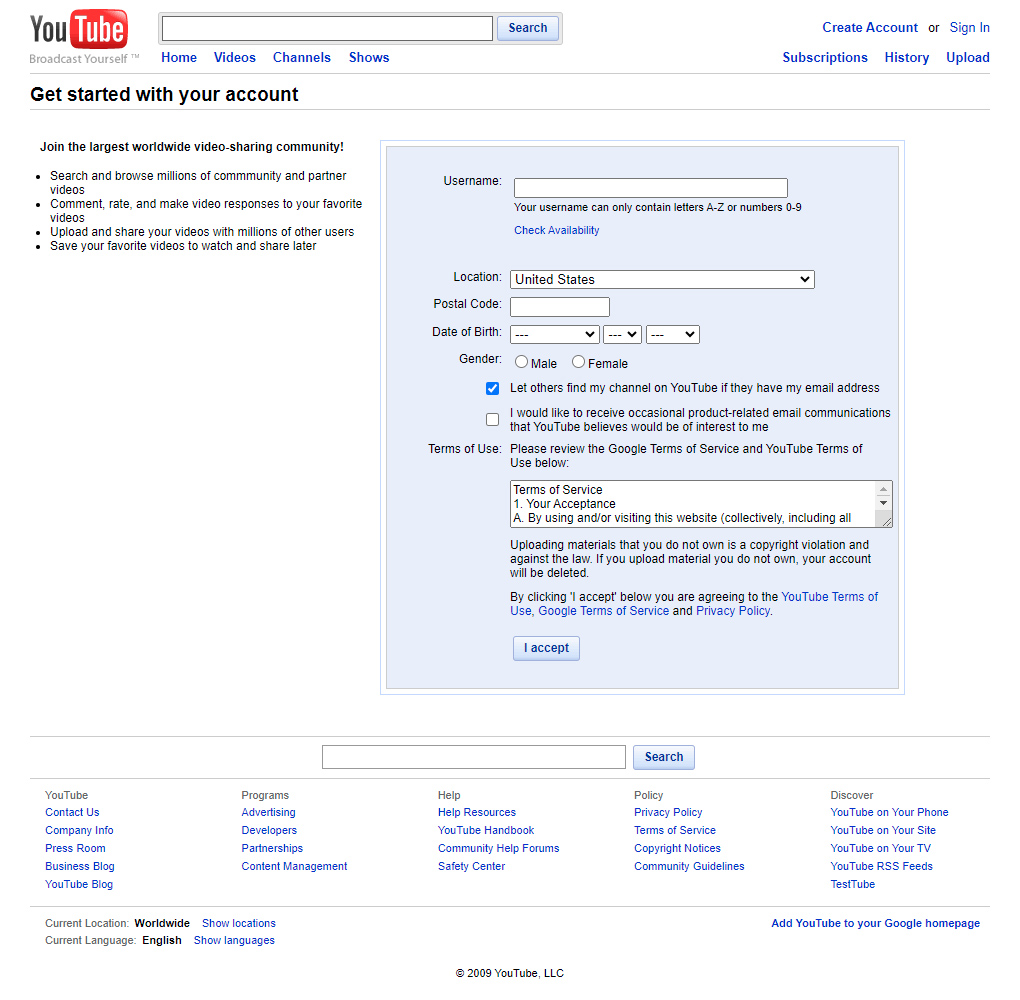Open the Home navigation tab
Screen dimensions: 1020x1000
pos(179,57)
